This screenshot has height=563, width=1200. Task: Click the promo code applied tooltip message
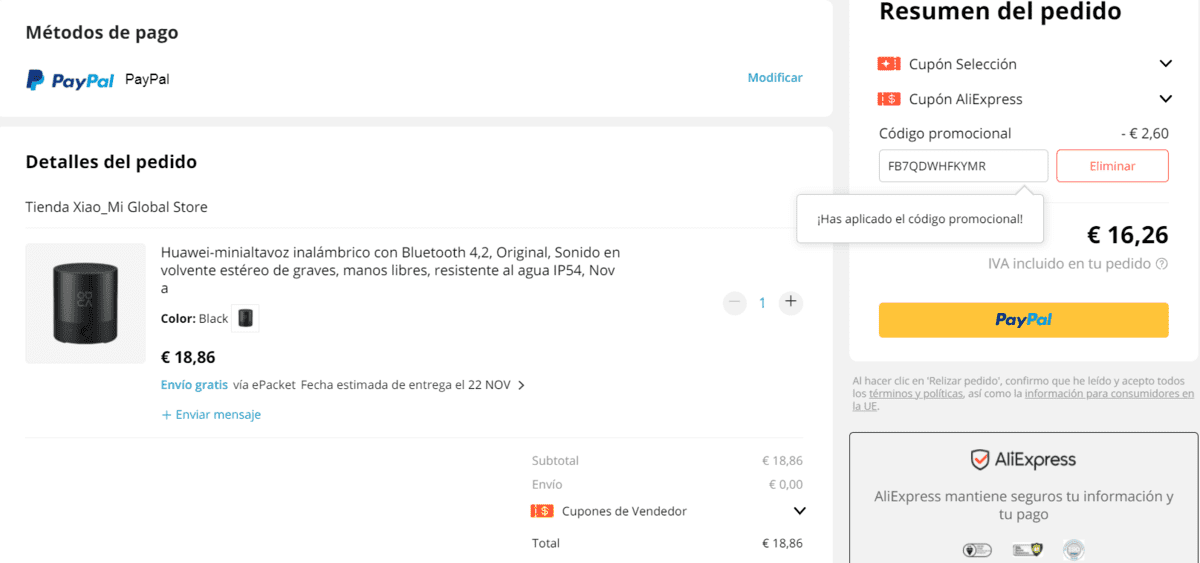pyautogui.click(x=920, y=219)
